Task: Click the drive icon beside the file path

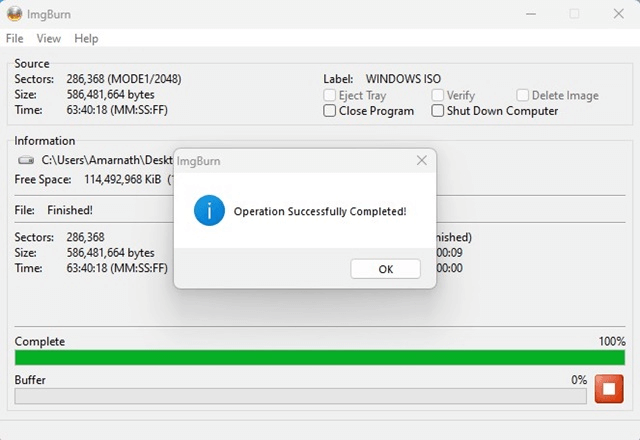Action: pos(26,160)
